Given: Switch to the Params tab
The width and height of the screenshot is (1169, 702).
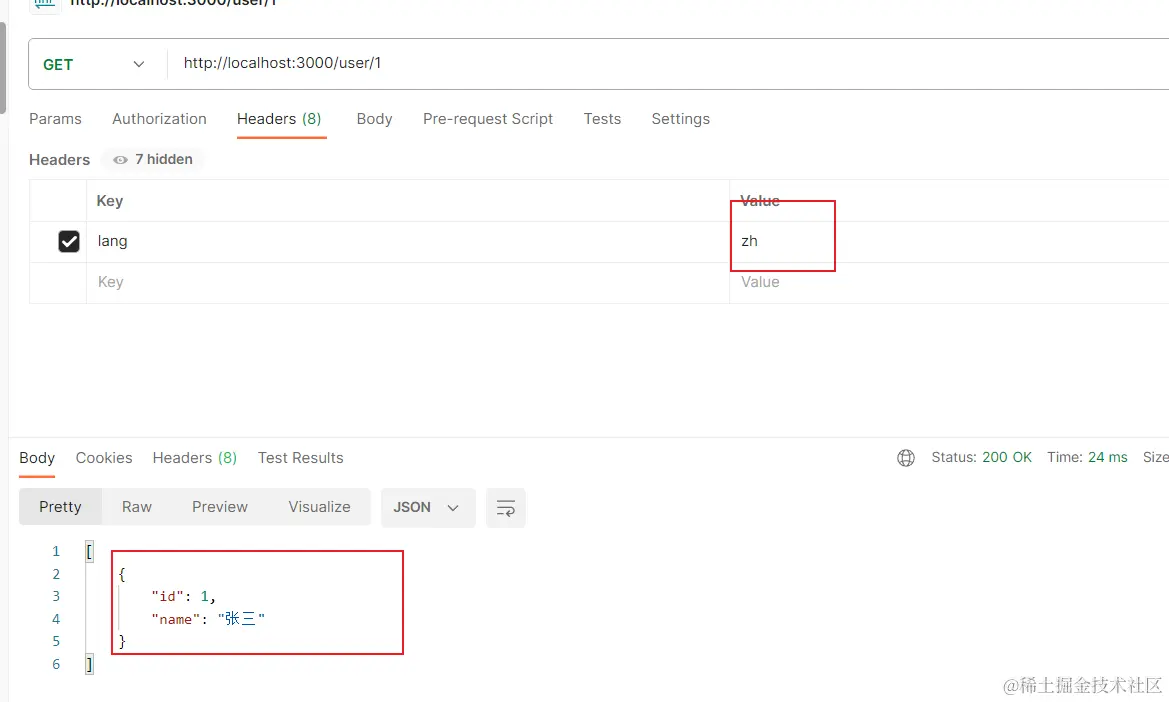Looking at the screenshot, I should 55,119.
